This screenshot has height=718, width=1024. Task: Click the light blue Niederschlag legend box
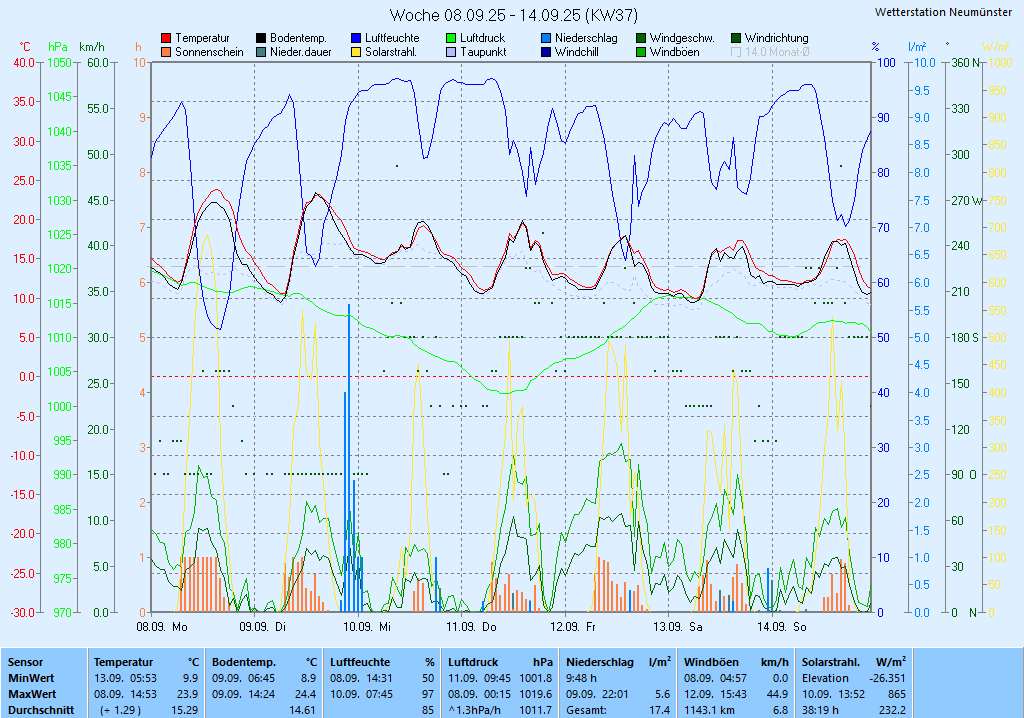[x=546, y=38]
